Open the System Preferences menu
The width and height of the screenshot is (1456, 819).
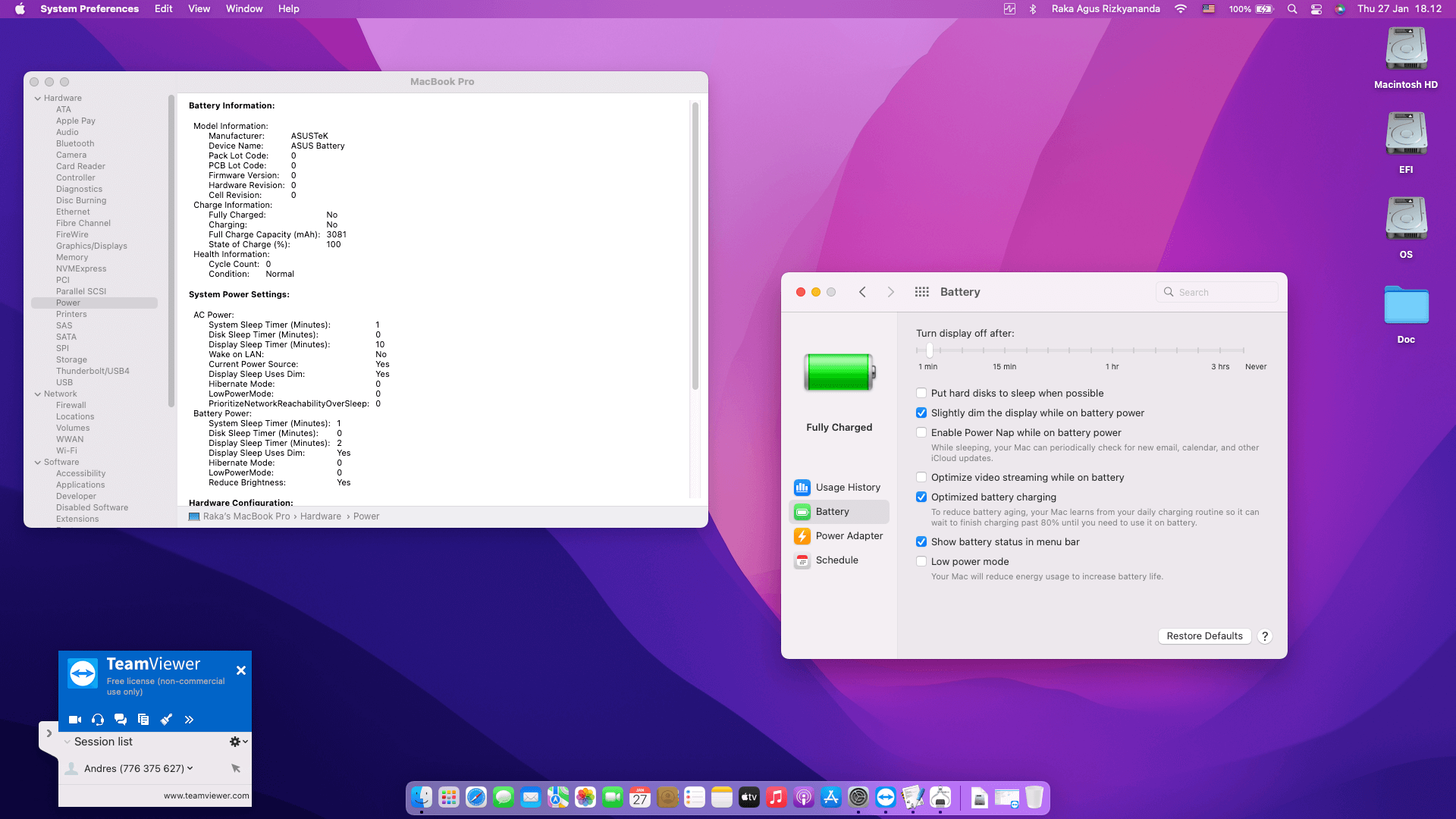(x=89, y=9)
